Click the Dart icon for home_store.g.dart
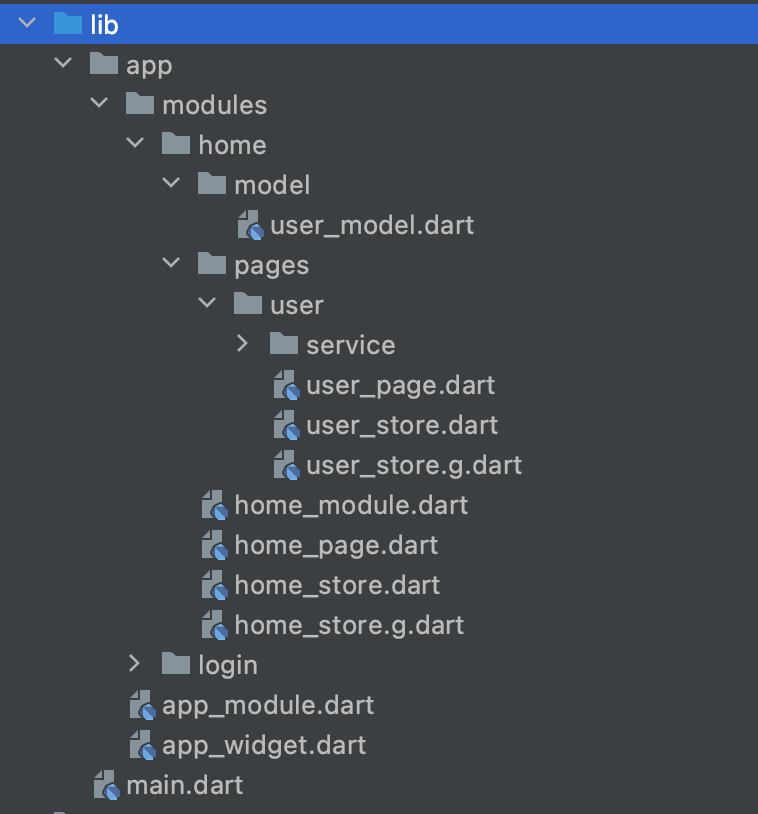The height and width of the screenshot is (814, 758). pyautogui.click(x=213, y=625)
